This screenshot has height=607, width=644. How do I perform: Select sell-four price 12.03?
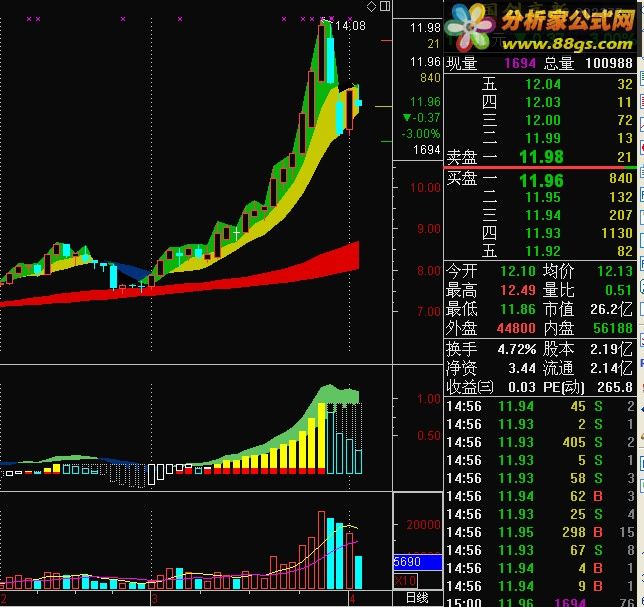(543, 102)
